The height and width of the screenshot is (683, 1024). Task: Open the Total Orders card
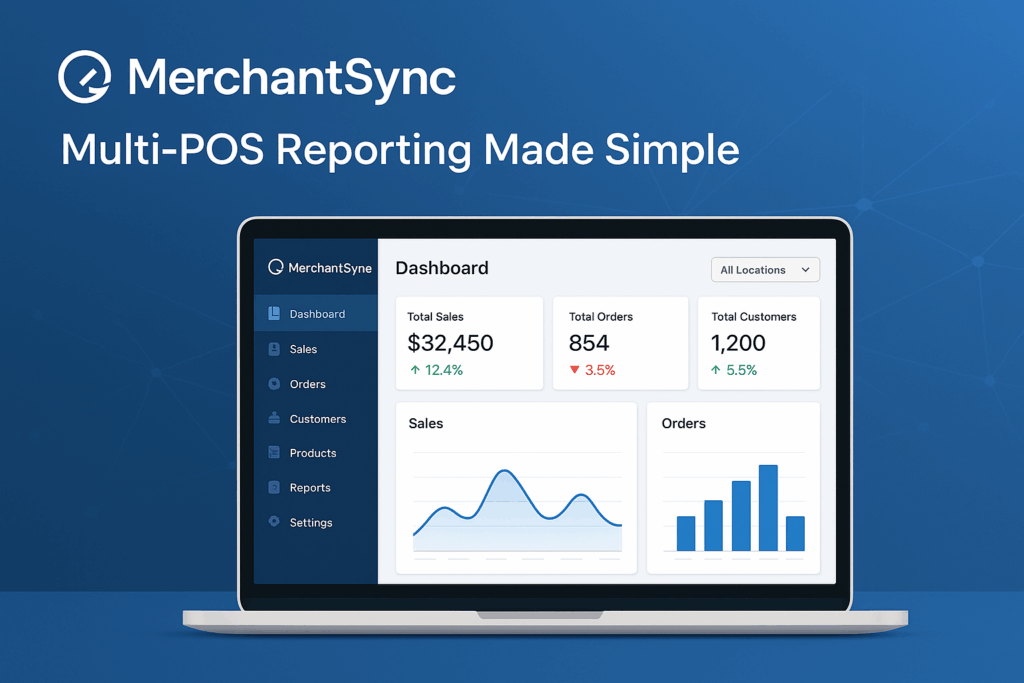[x=620, y=343]
